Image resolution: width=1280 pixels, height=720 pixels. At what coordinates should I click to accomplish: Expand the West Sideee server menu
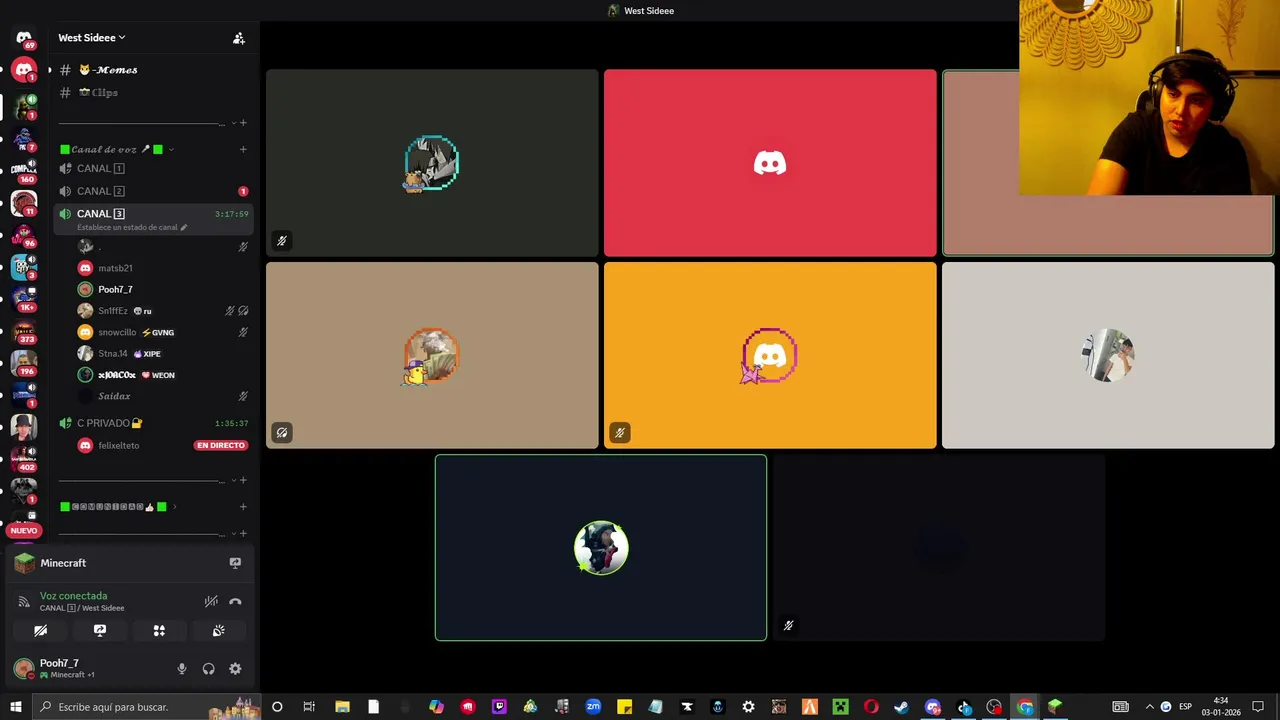pyautogui.click(x=92, y=38)
